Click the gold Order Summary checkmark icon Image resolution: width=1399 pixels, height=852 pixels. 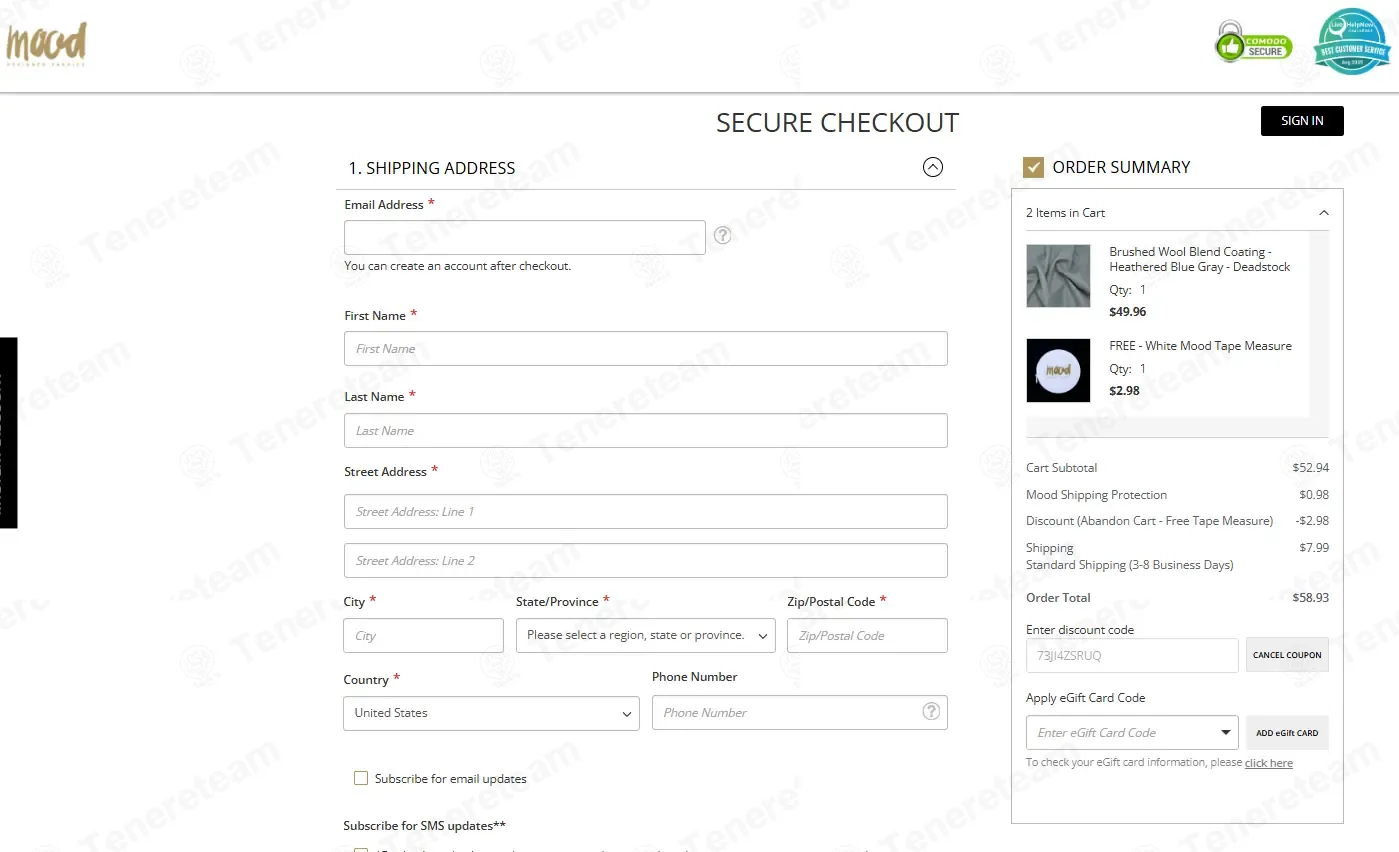1033,167
